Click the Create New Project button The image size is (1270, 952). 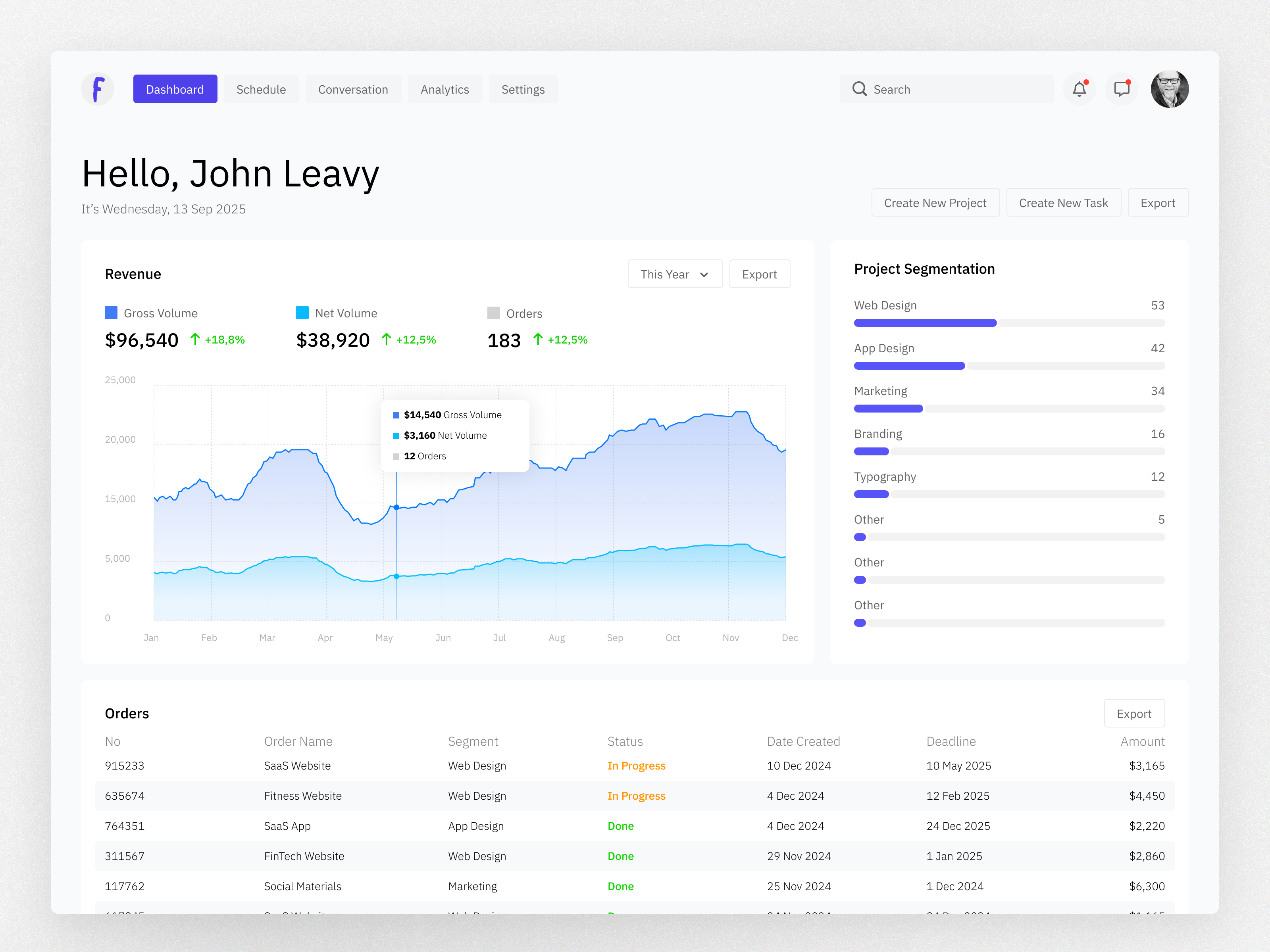coord(935,202)
